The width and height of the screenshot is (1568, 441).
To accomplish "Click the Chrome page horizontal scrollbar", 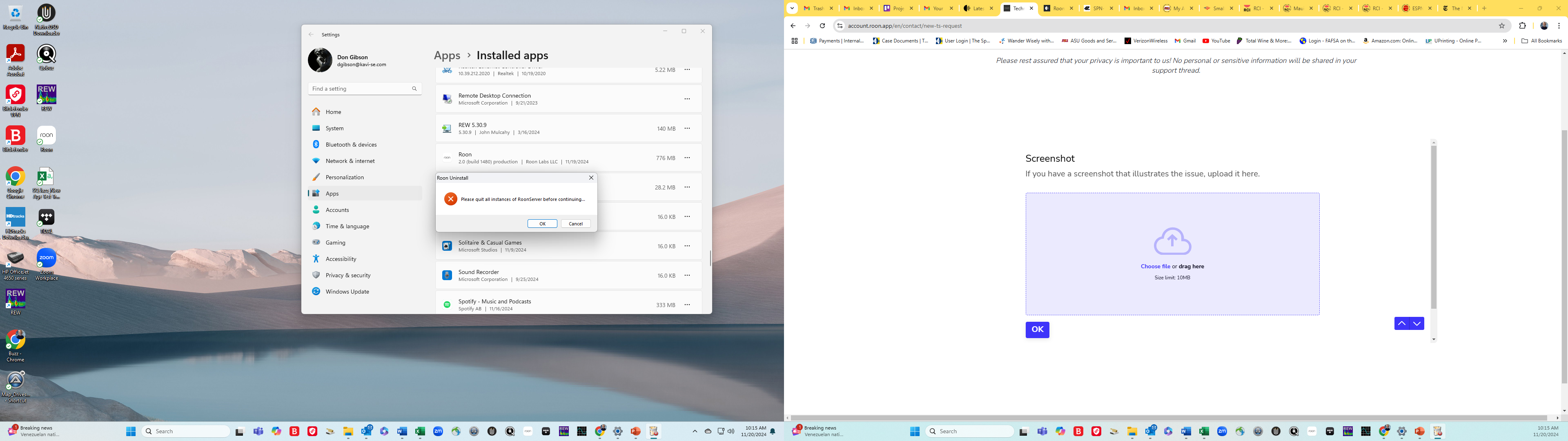I will pyautogui.click(x=1169, y=418).
